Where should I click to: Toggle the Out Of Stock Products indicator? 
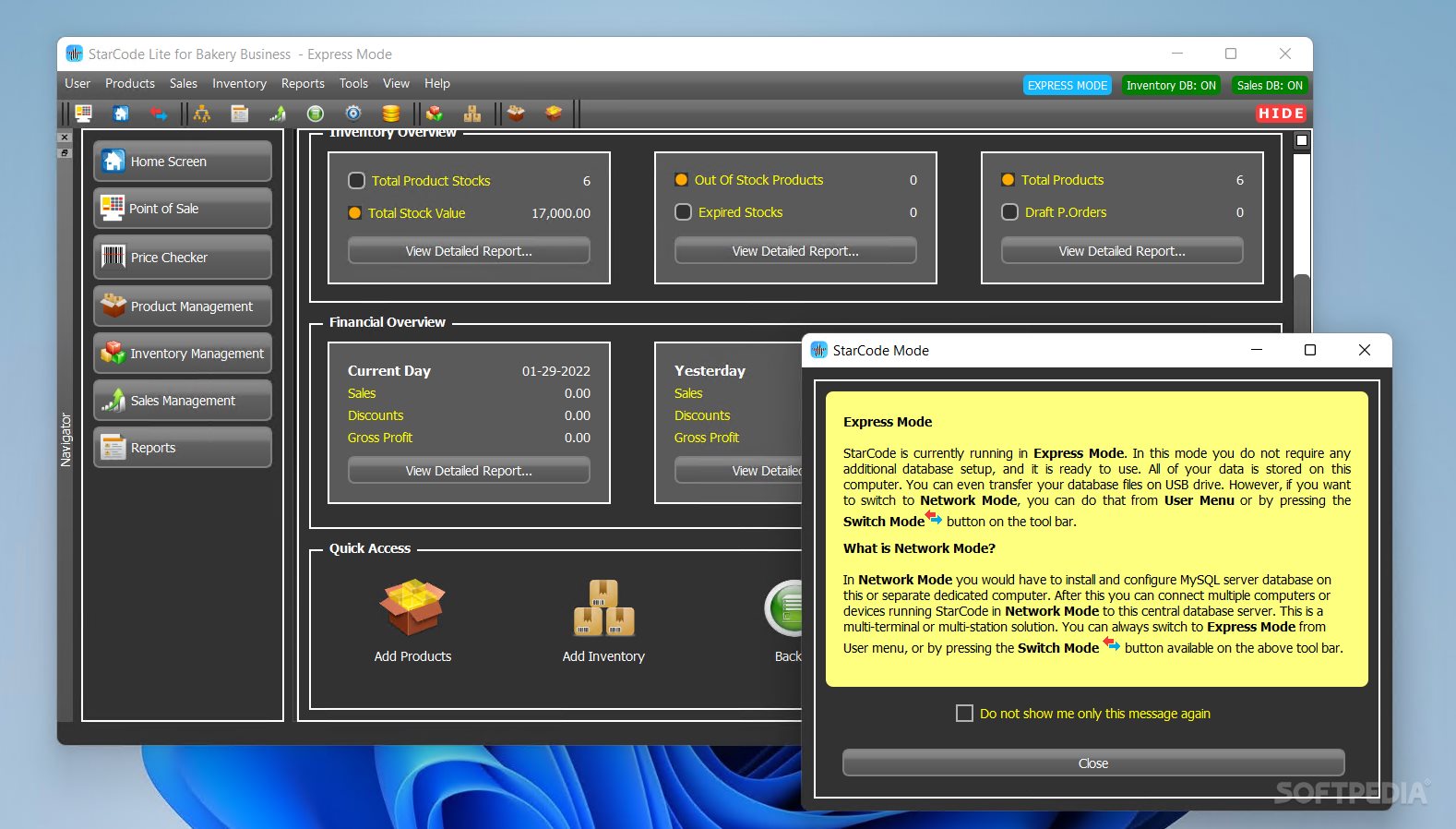(x=681, y=180)
